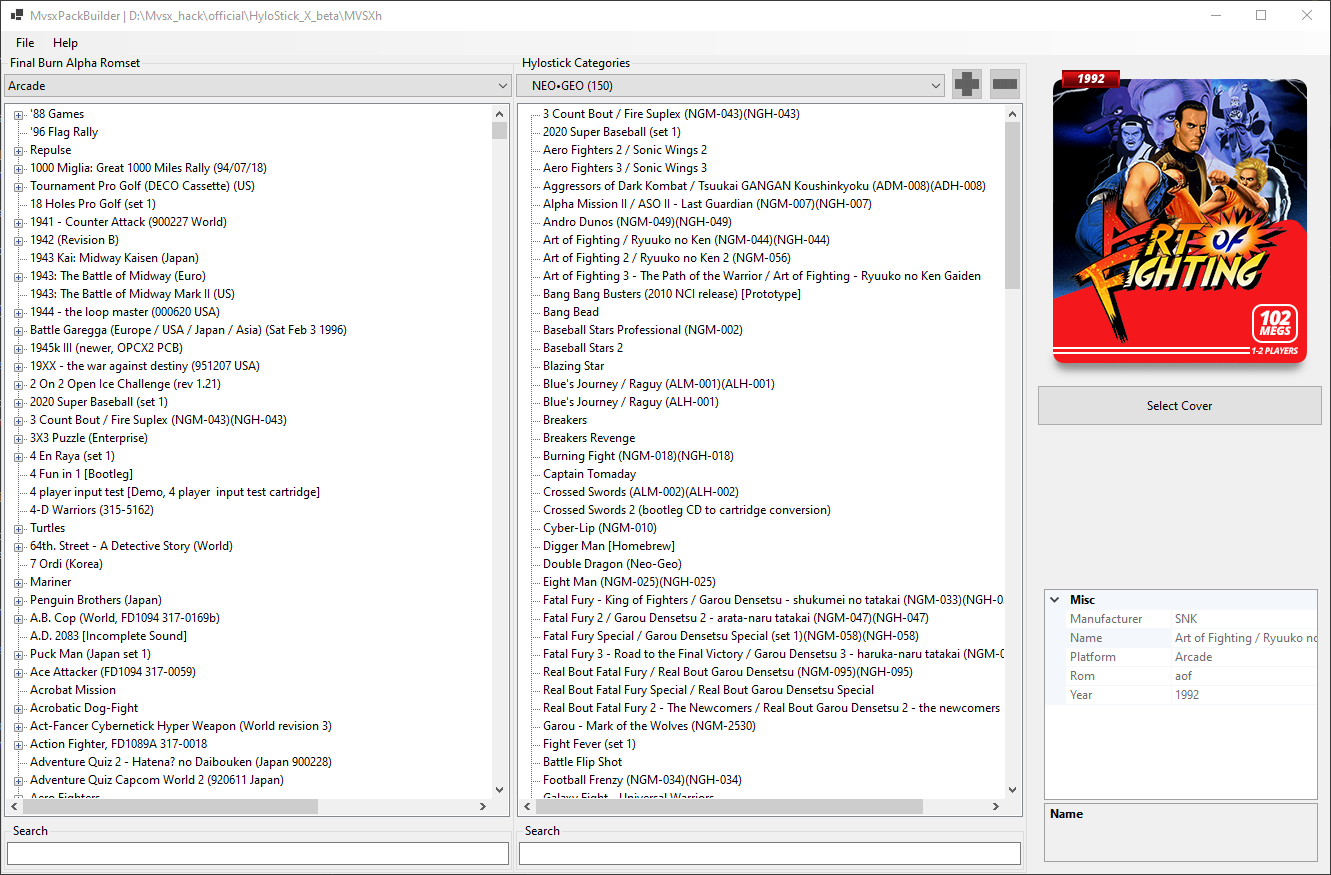The width and height of the screenshot is (1331, 875).
Task: Select Alpha Mission II / ASO II entry
Action: pyautogui.click(x=707, y=204)
